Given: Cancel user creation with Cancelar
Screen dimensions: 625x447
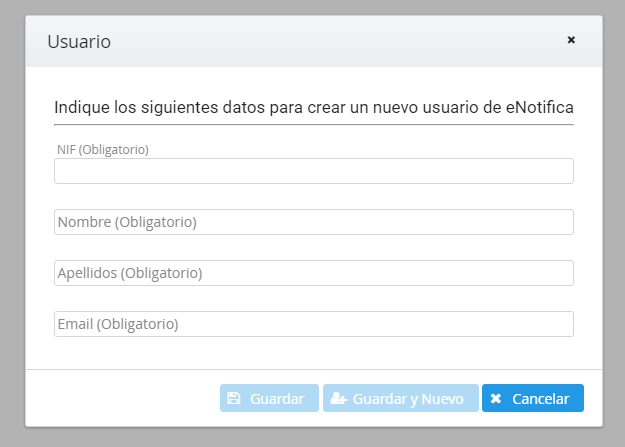Looking at the screenshot, I should [x=532, y=398].
